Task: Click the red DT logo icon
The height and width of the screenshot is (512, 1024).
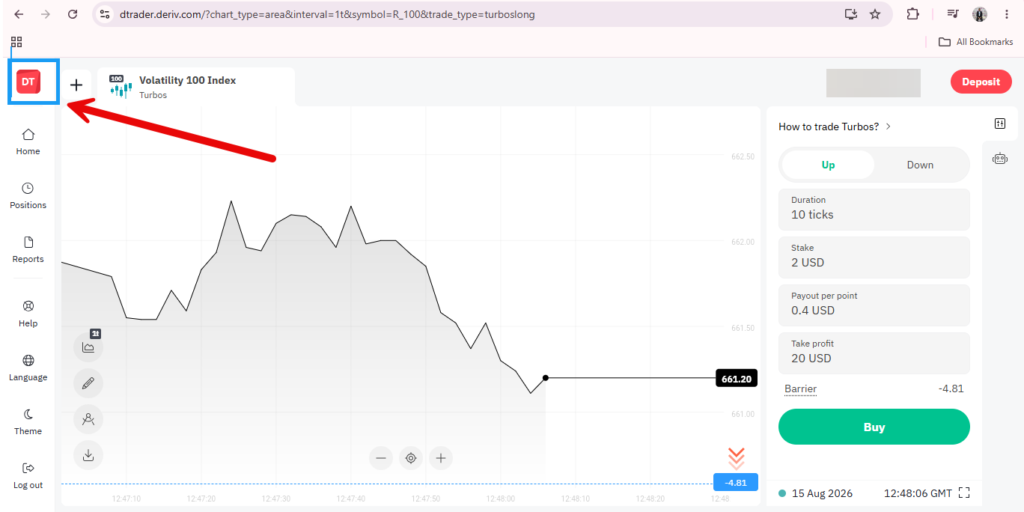Action: coord(28,82)
